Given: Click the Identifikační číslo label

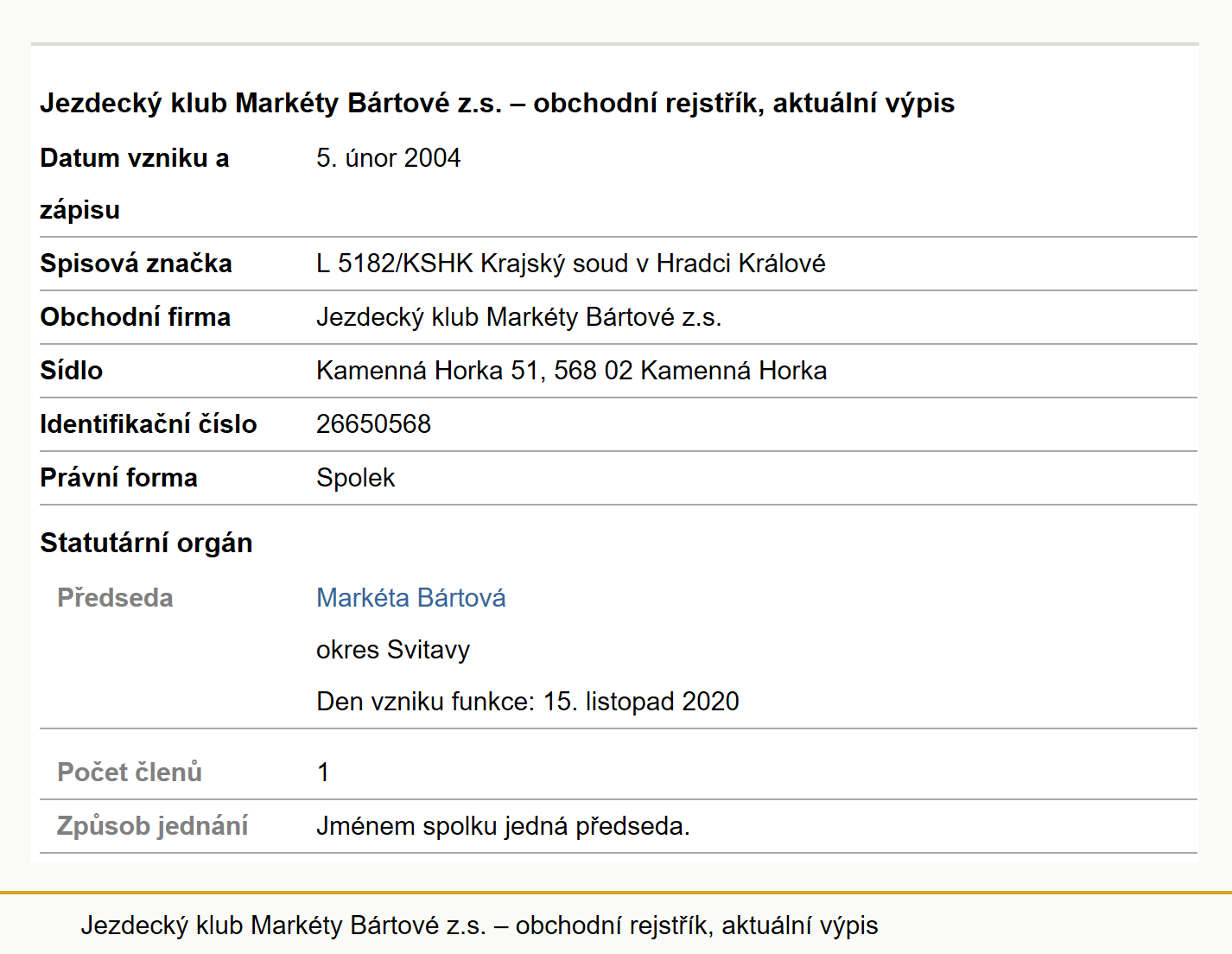Looking at the screenshot, I should point(149,424).
